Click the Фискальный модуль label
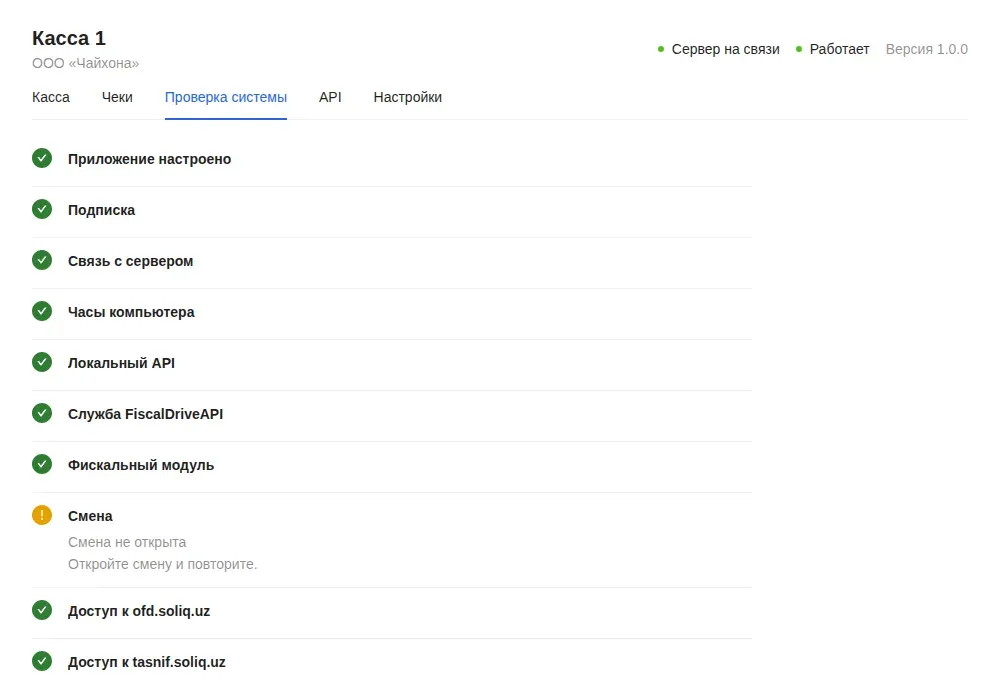1000x680 pixels. tap(141, 465)
